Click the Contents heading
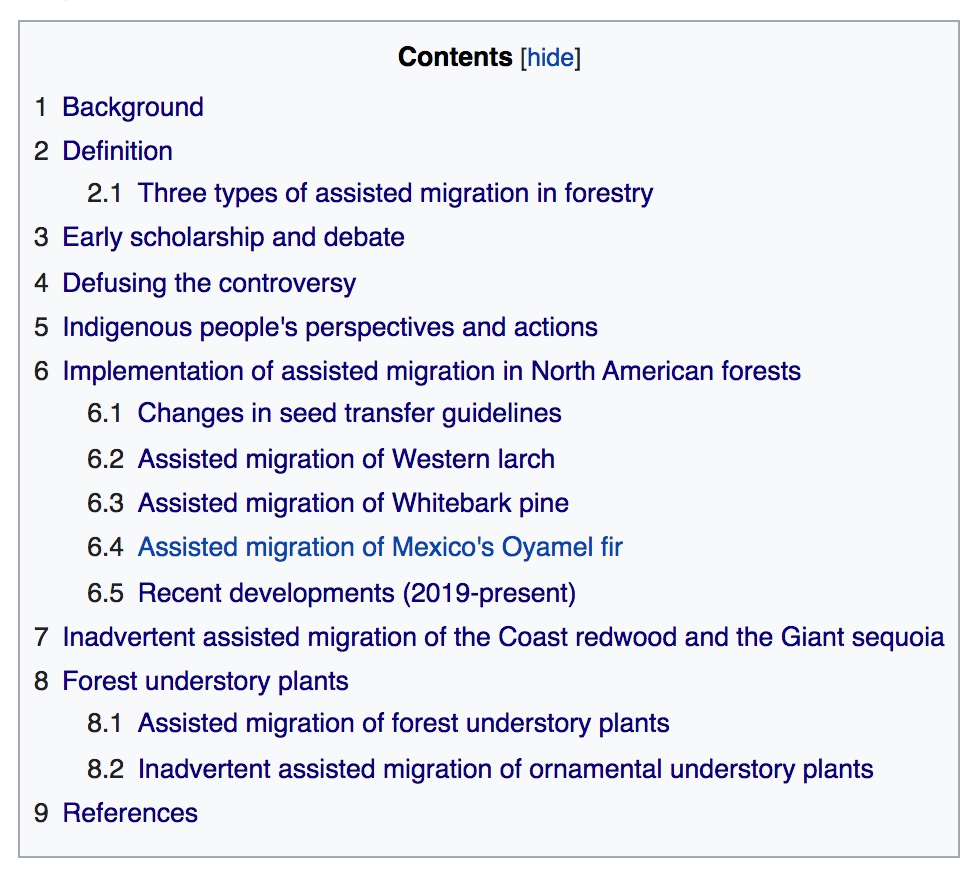Viewport: 980px width, 880px height. point(455,57)
